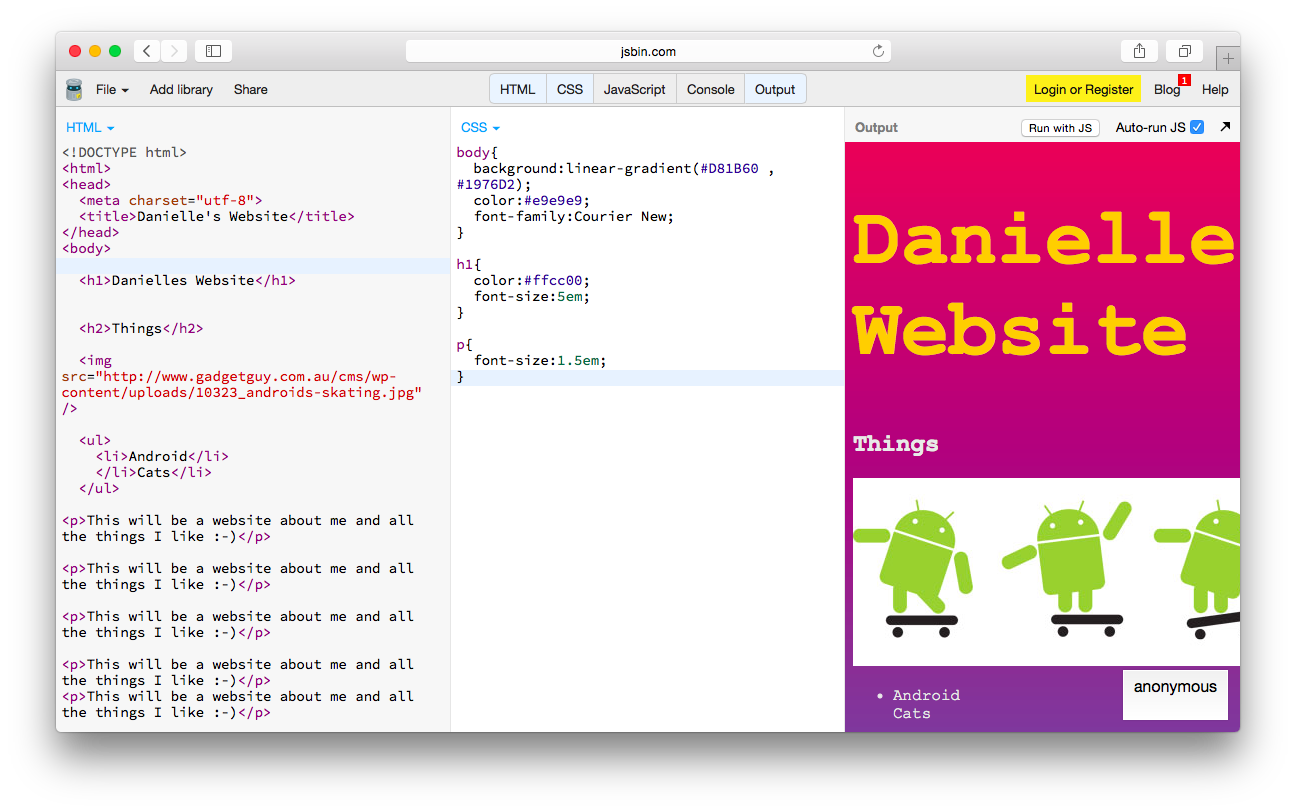The width and height of the screenshot is (1296, 812).
Task: Toggle the HTML panel tab
Action: (x=518, y=89)
